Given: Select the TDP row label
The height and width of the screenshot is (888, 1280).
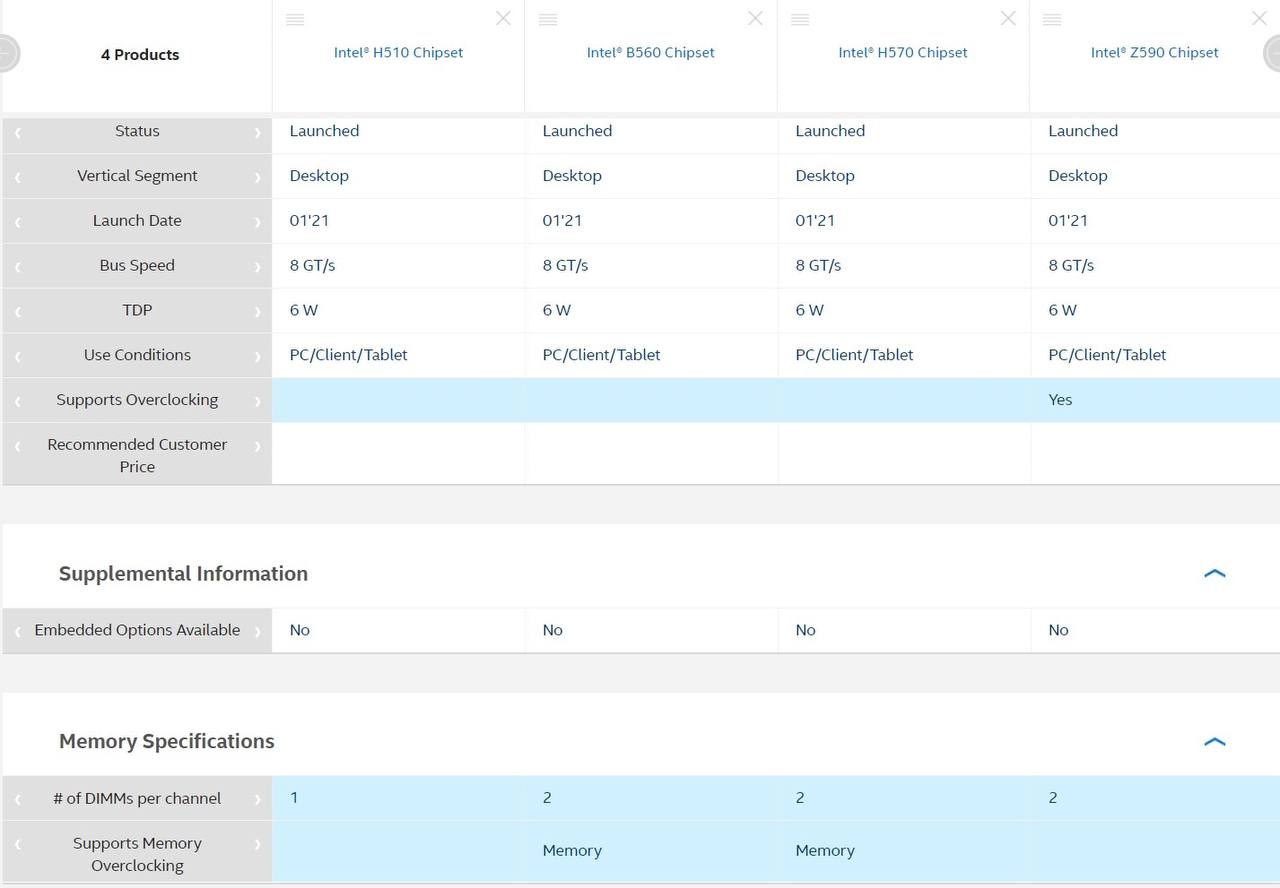Looking at the screenshot, I should pos(137,310).
